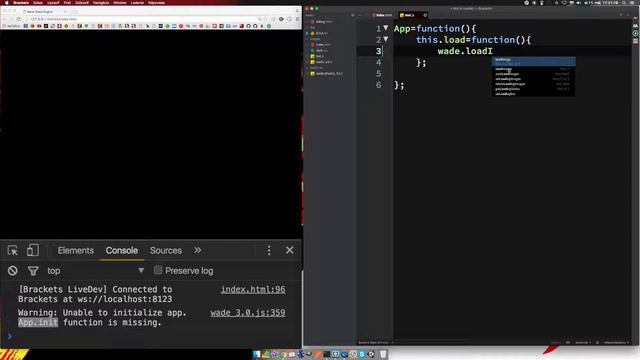
Task: Toggle the device toolbar icon in DevTools
Action: (33, 250)
